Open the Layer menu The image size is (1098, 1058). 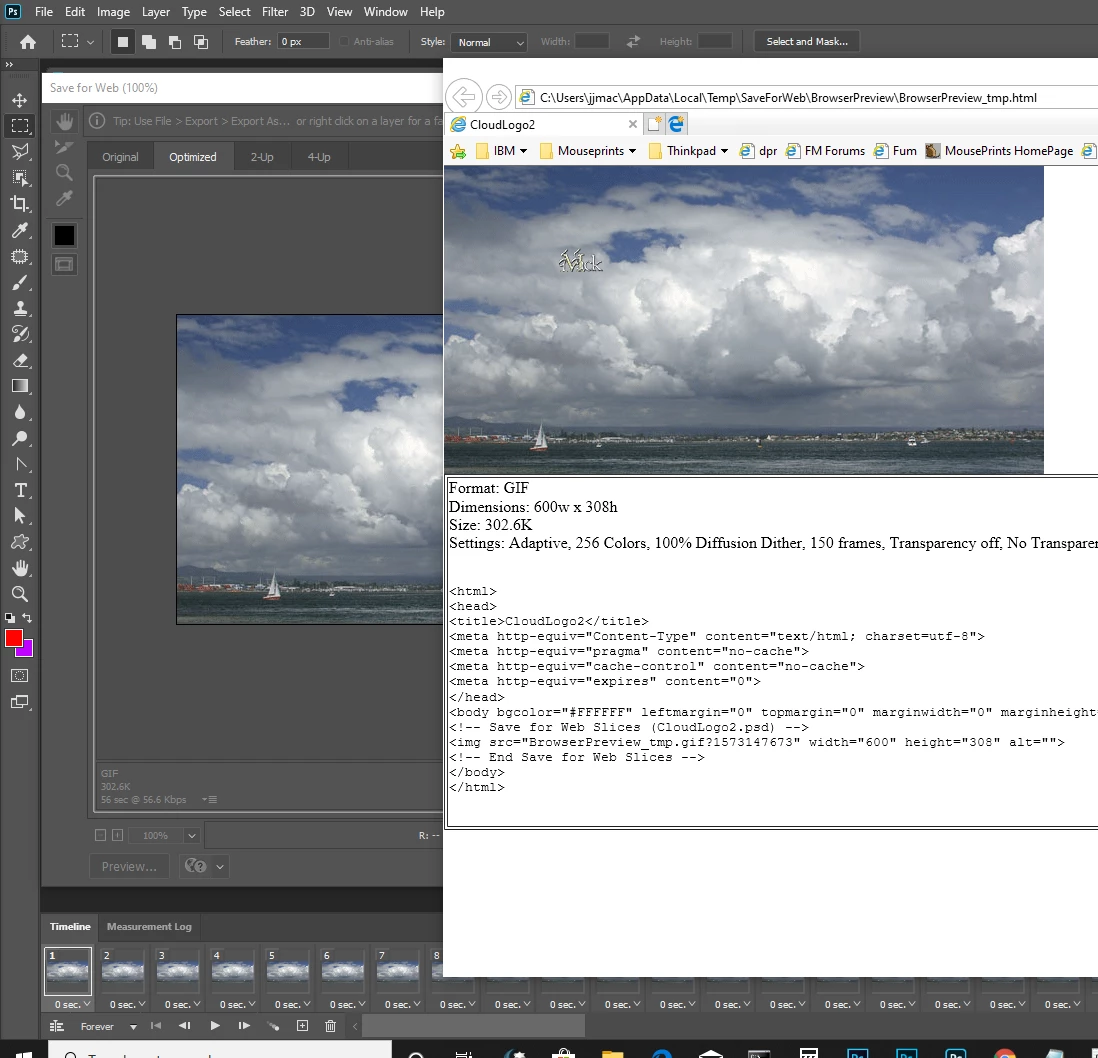155,12
